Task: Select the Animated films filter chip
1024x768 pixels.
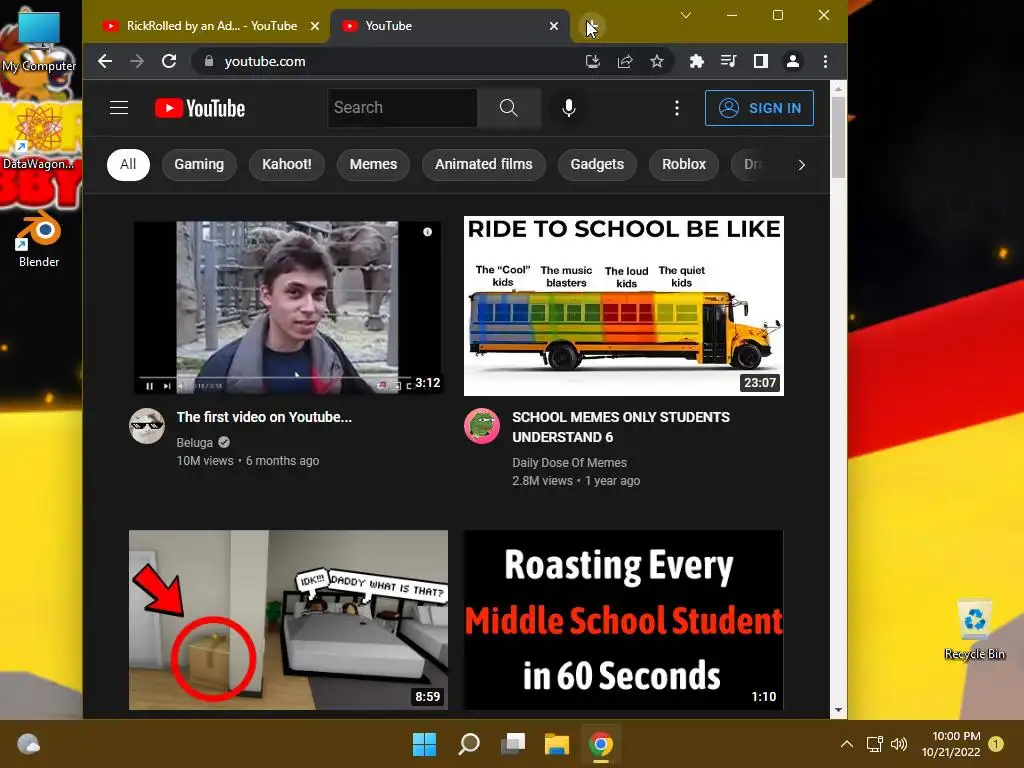Action: [x=484, y=165]
